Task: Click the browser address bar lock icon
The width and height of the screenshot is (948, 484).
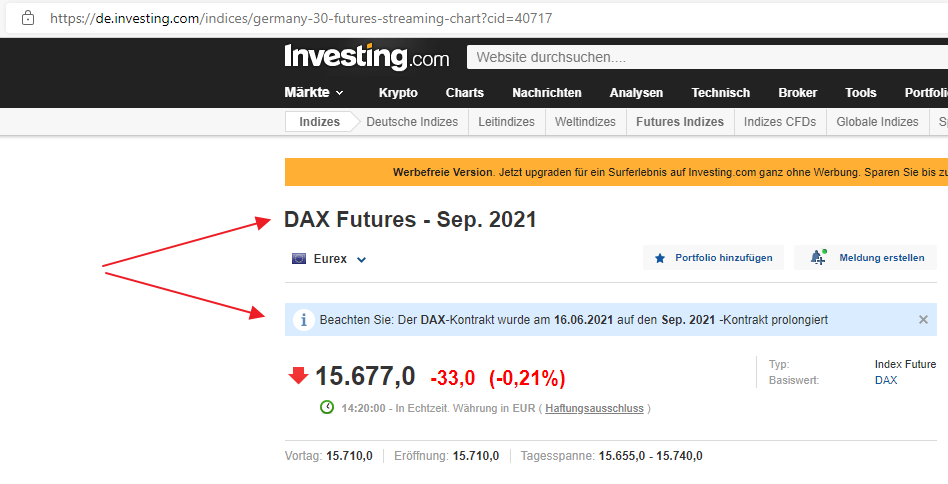Action: [27, 18]
